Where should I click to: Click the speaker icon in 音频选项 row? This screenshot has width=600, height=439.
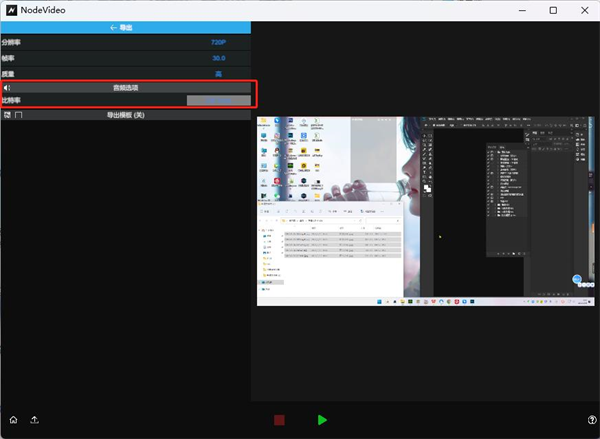[7, 88]
